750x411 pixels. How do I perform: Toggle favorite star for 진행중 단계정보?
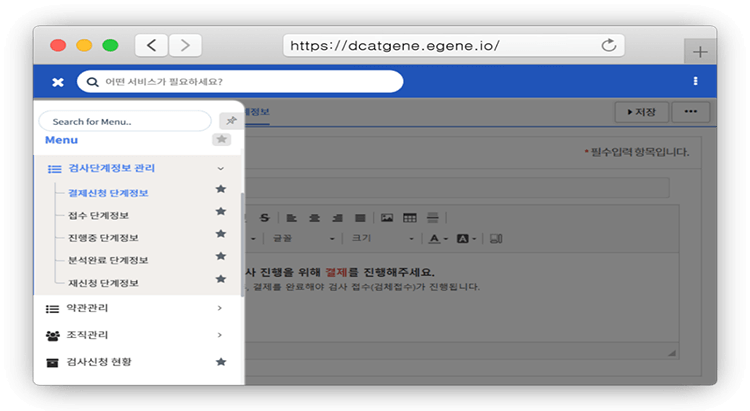coord(221,236)
